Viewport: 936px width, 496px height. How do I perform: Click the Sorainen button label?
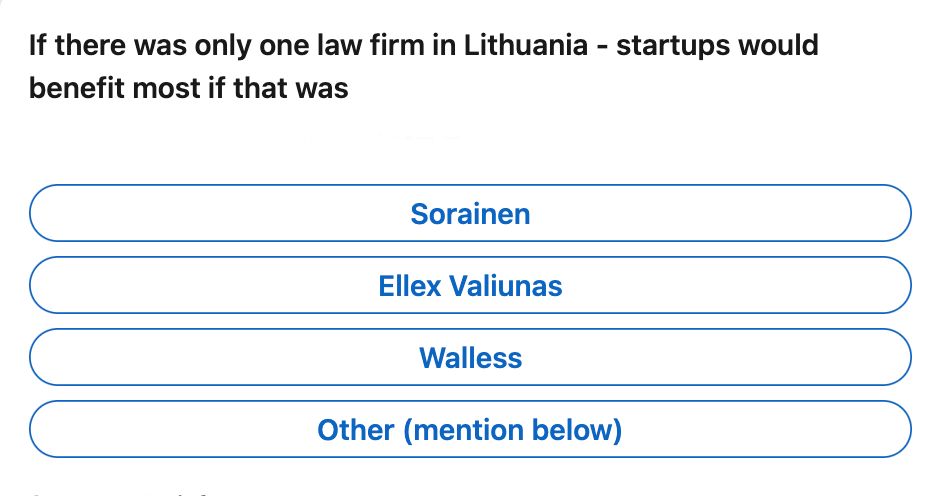pyautogui.click(x=470, y=214)
